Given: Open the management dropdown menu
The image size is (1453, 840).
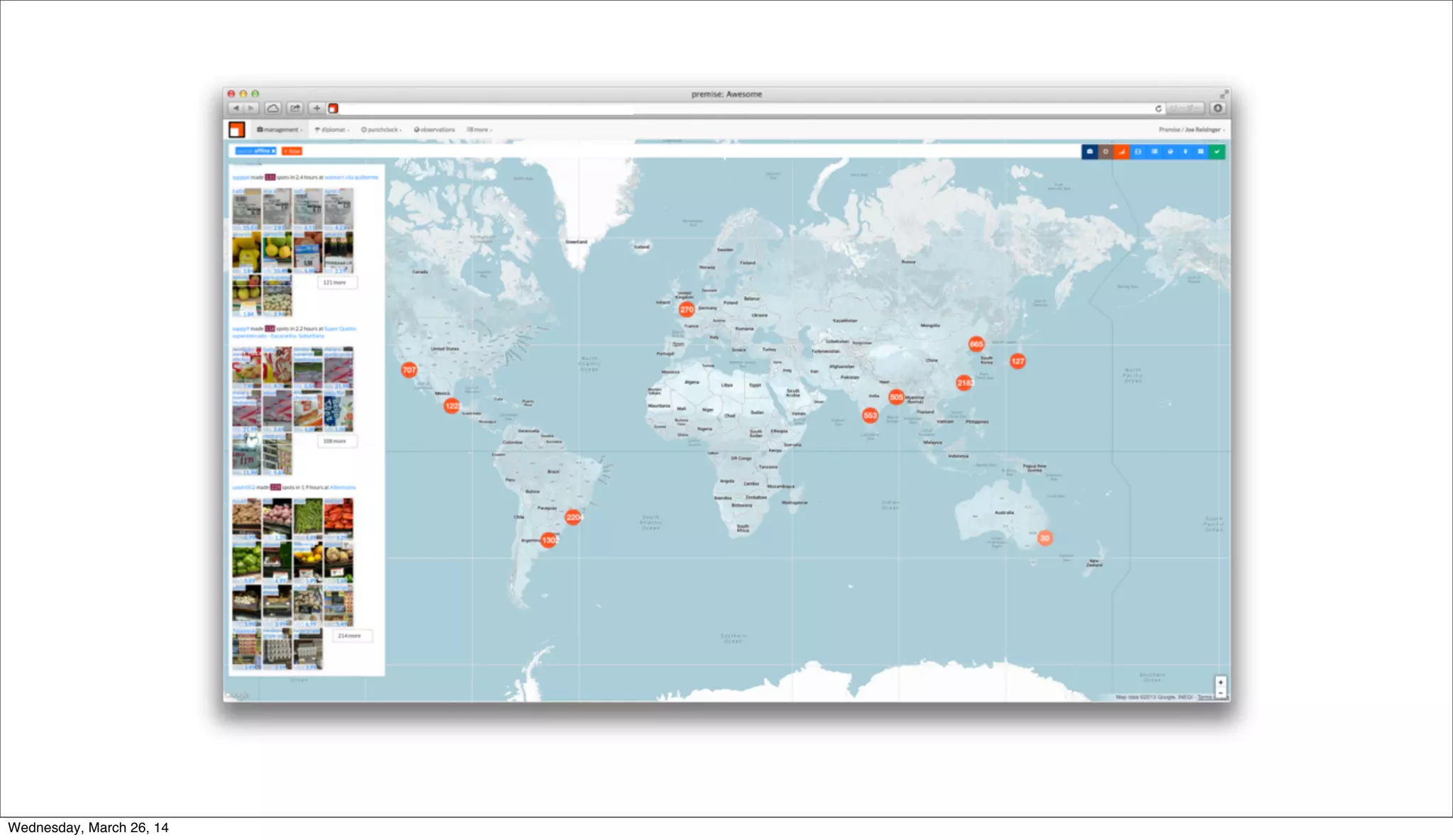Looking at the screenshot, I should coord(280,130).
